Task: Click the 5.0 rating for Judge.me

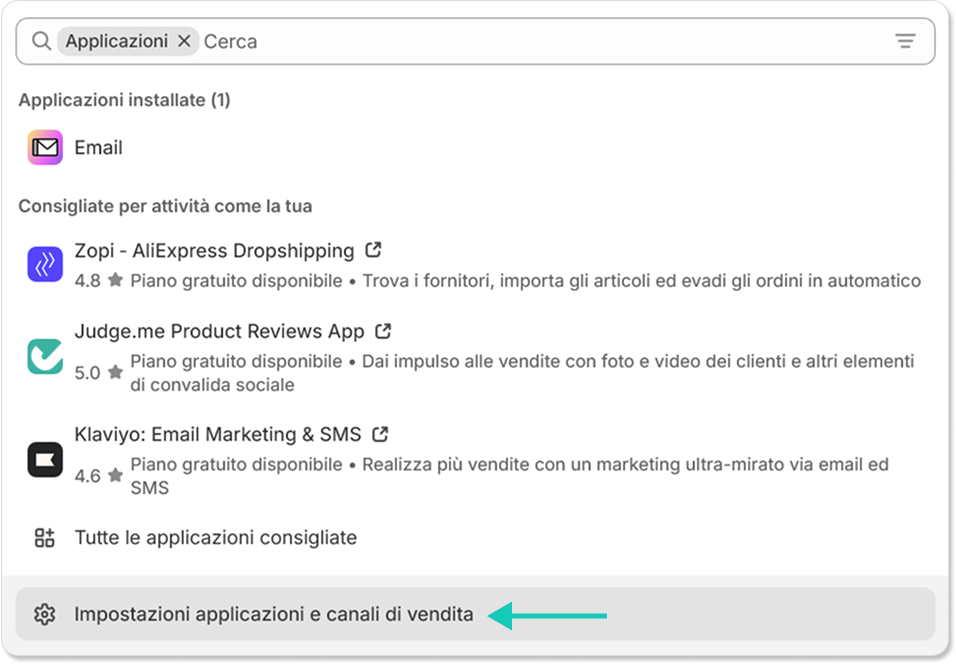Action: tap(87, 373)
